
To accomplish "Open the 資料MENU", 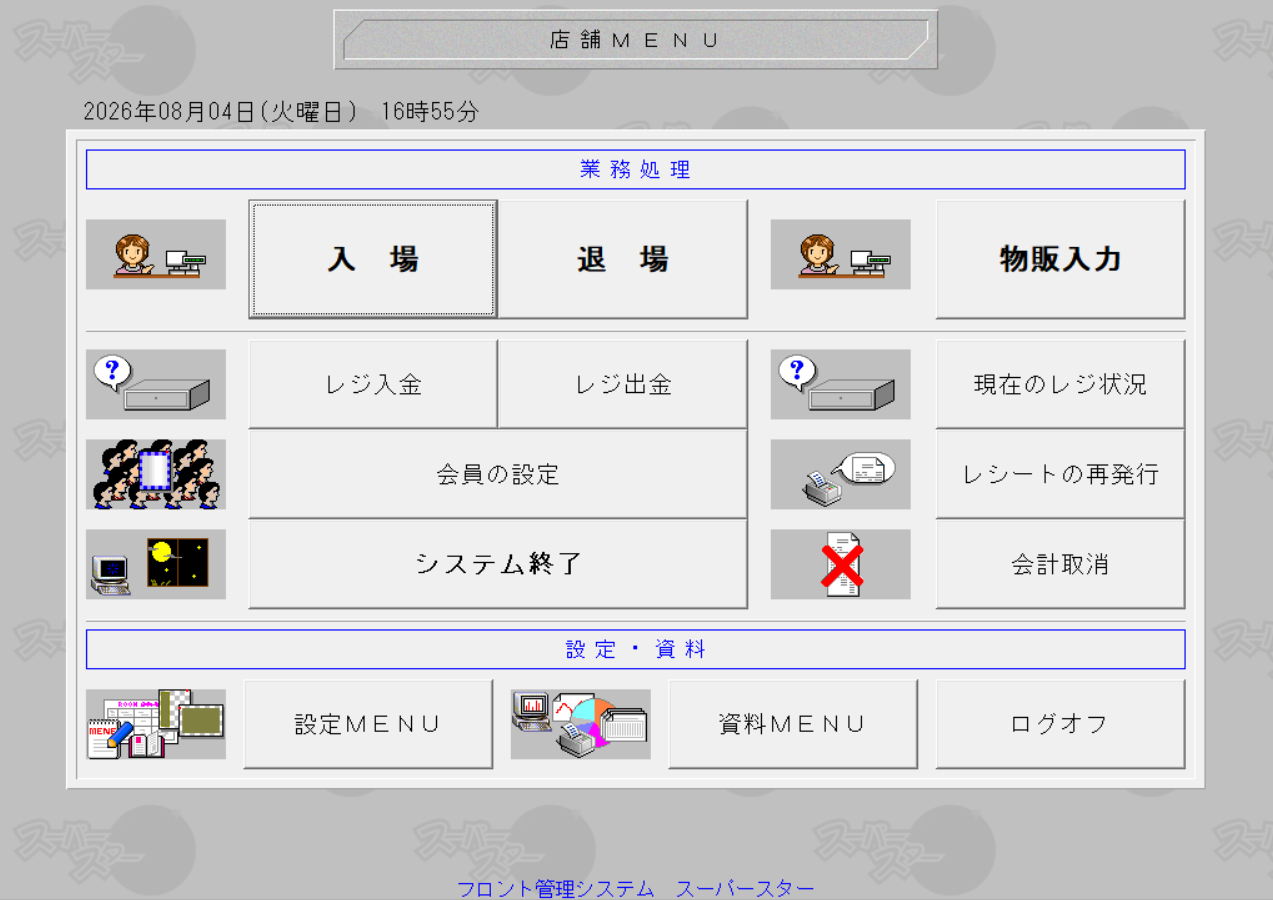I will pyautogui.click(x=793, y=724).
